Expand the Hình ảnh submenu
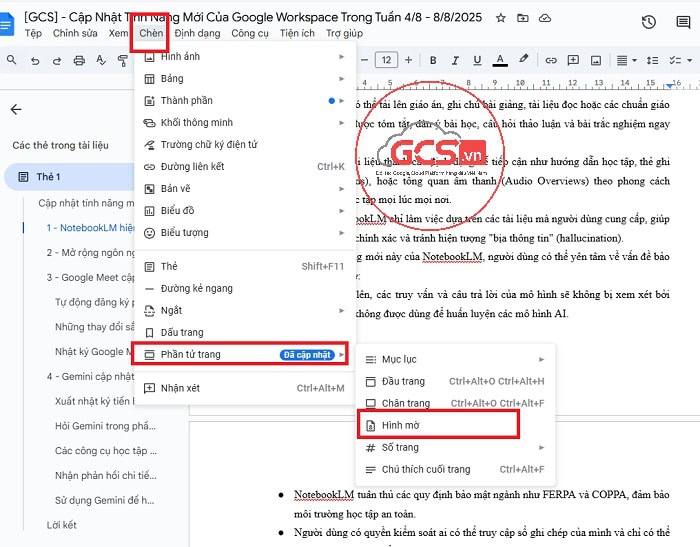The image size is (700, 547). [x=245, y=57]
